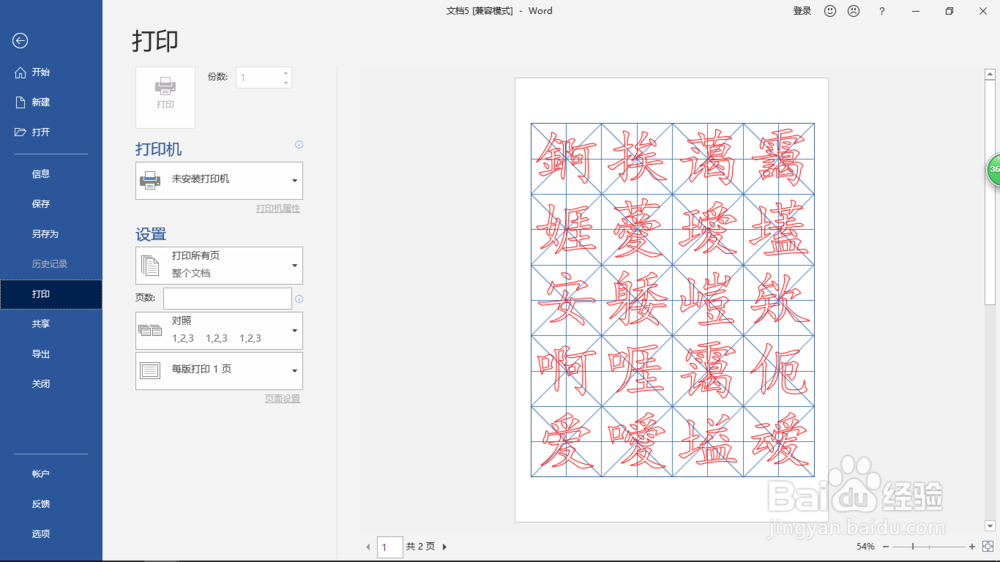Go to next preview page arrow

[x=445, y=547]
